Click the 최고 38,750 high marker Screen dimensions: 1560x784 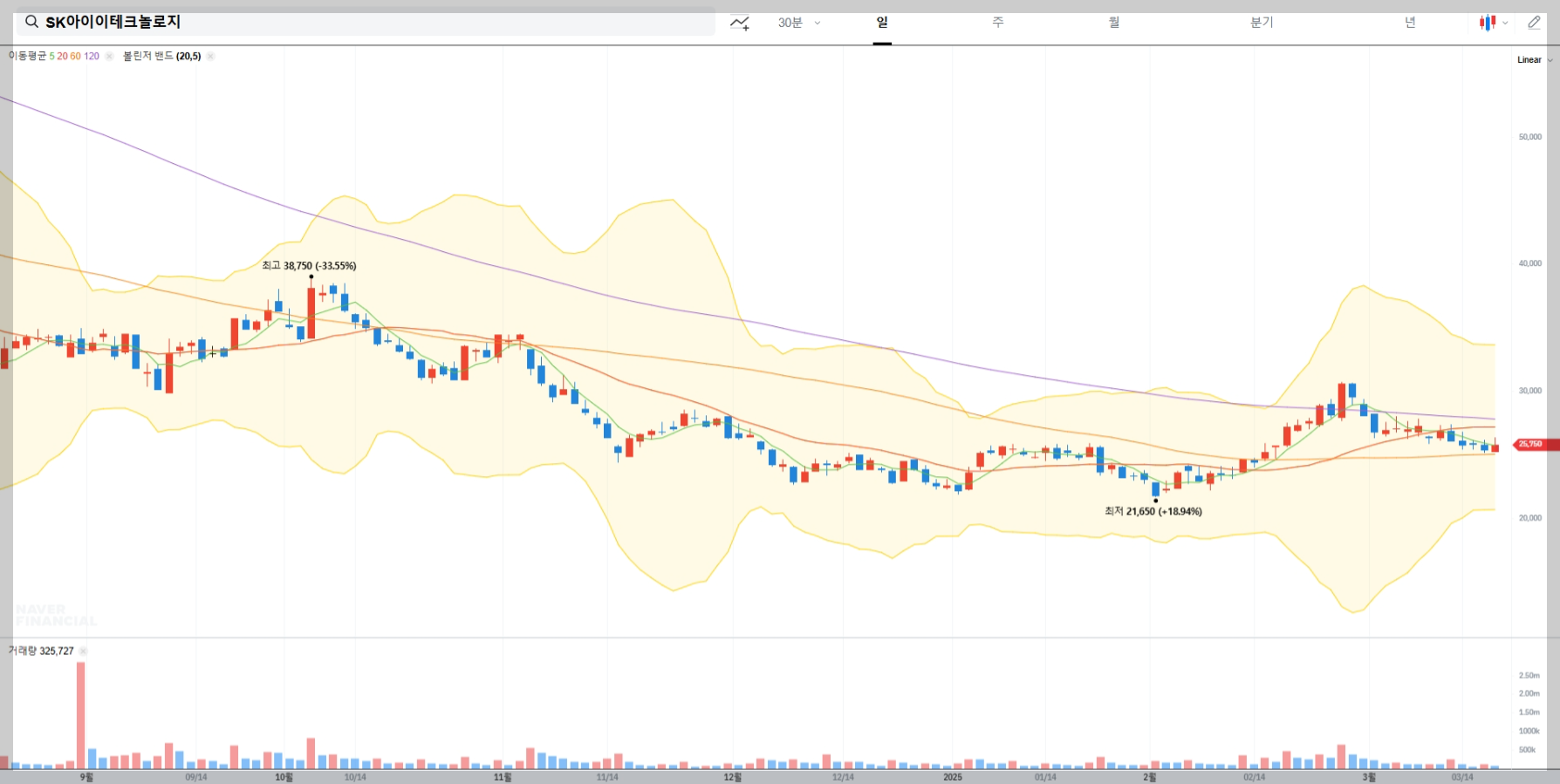pyautogui.click(x=309, y=266)
